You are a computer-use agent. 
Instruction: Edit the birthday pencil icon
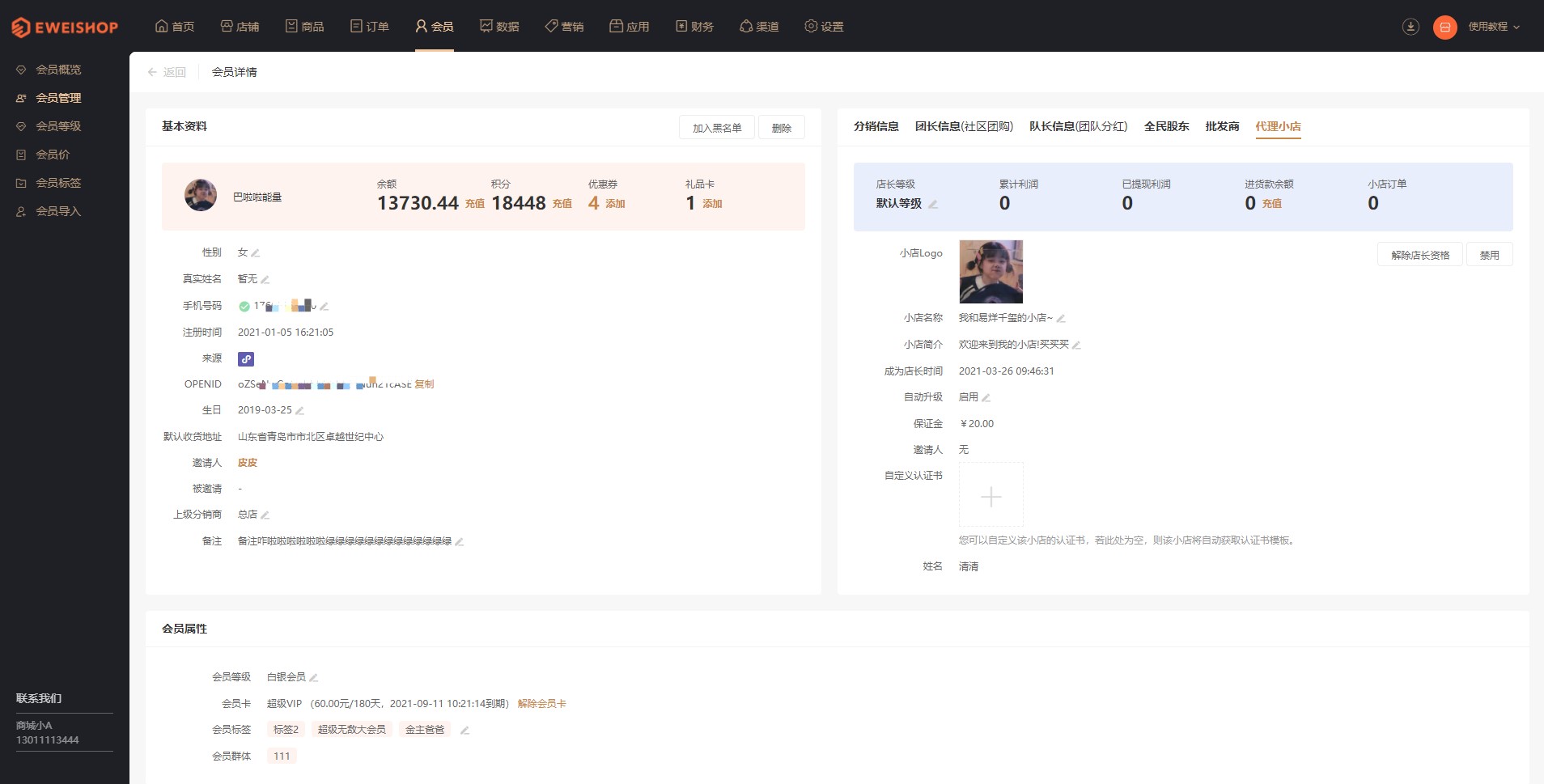click(299, 411)
